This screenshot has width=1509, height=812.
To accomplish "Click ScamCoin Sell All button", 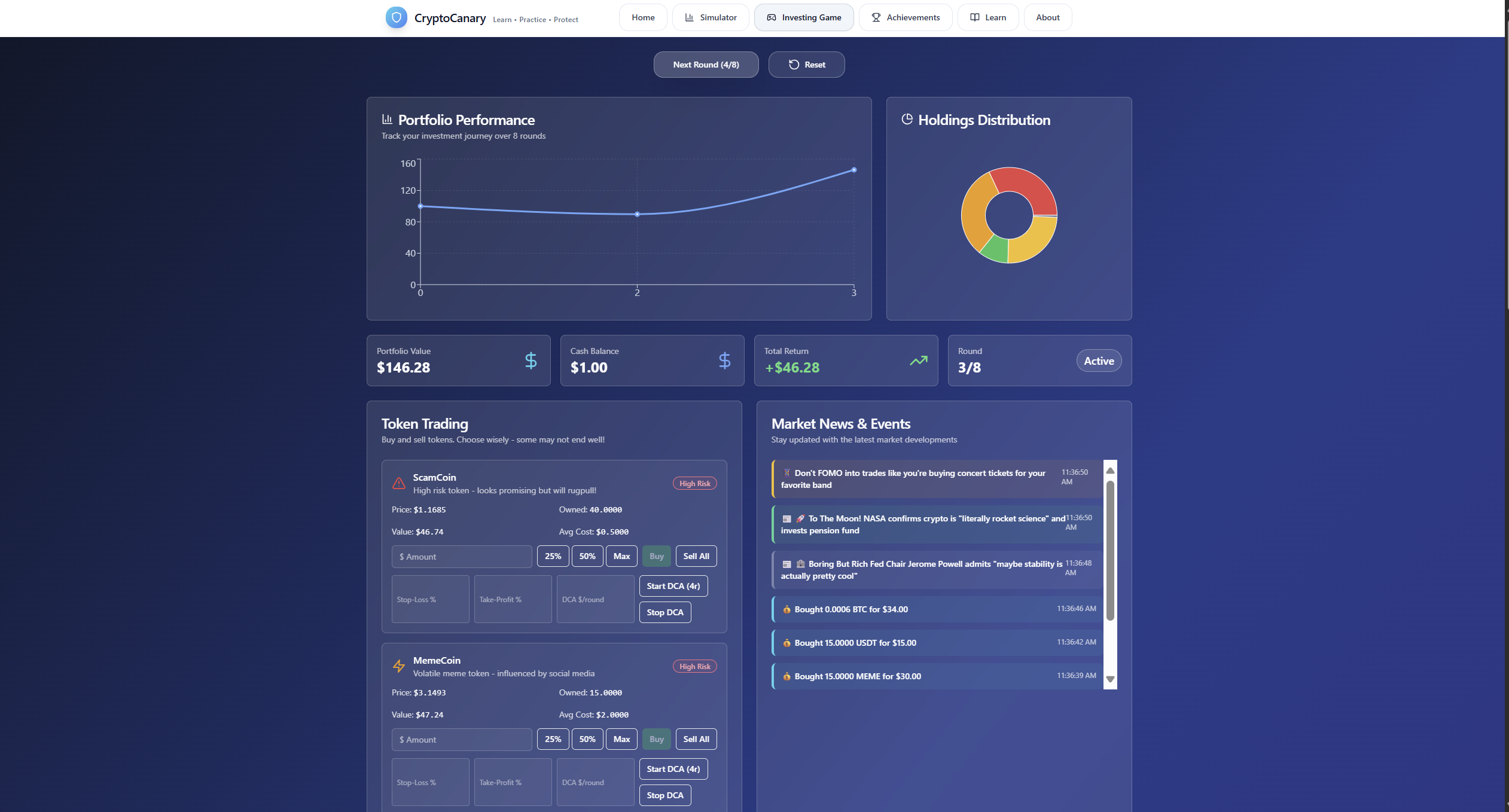I will pos(696,556).
